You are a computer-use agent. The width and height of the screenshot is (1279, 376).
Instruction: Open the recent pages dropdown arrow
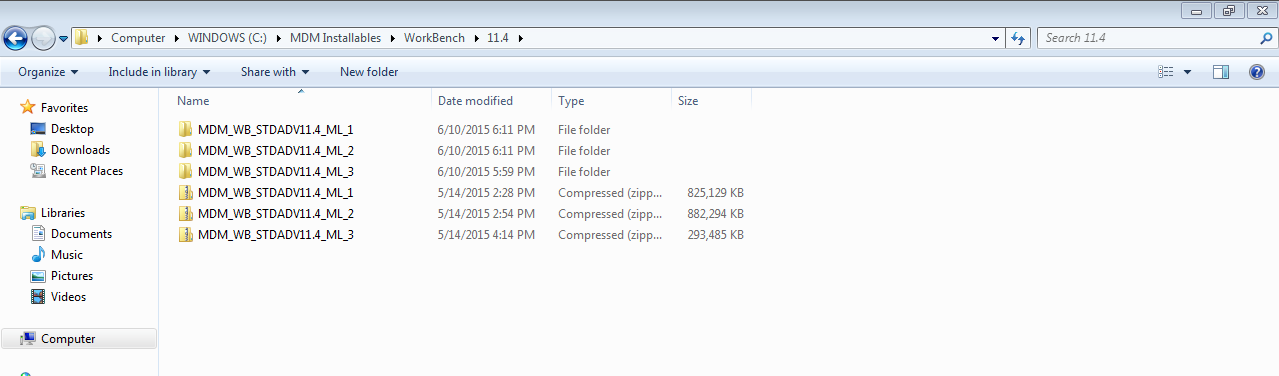coord(64,39)
